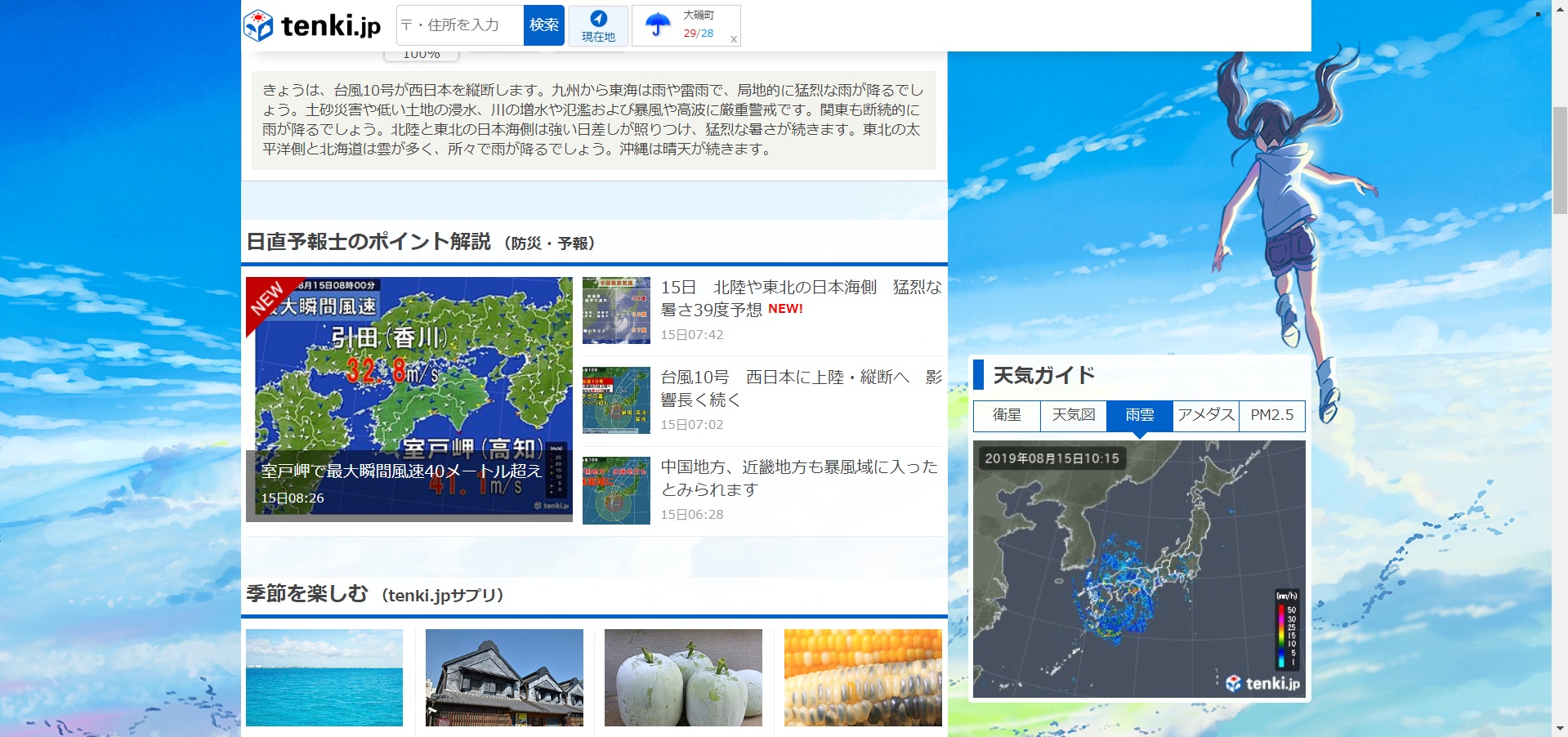Click the 検索 search button
The width and height of the screenshot is (1568, 737).
[544, 25]
